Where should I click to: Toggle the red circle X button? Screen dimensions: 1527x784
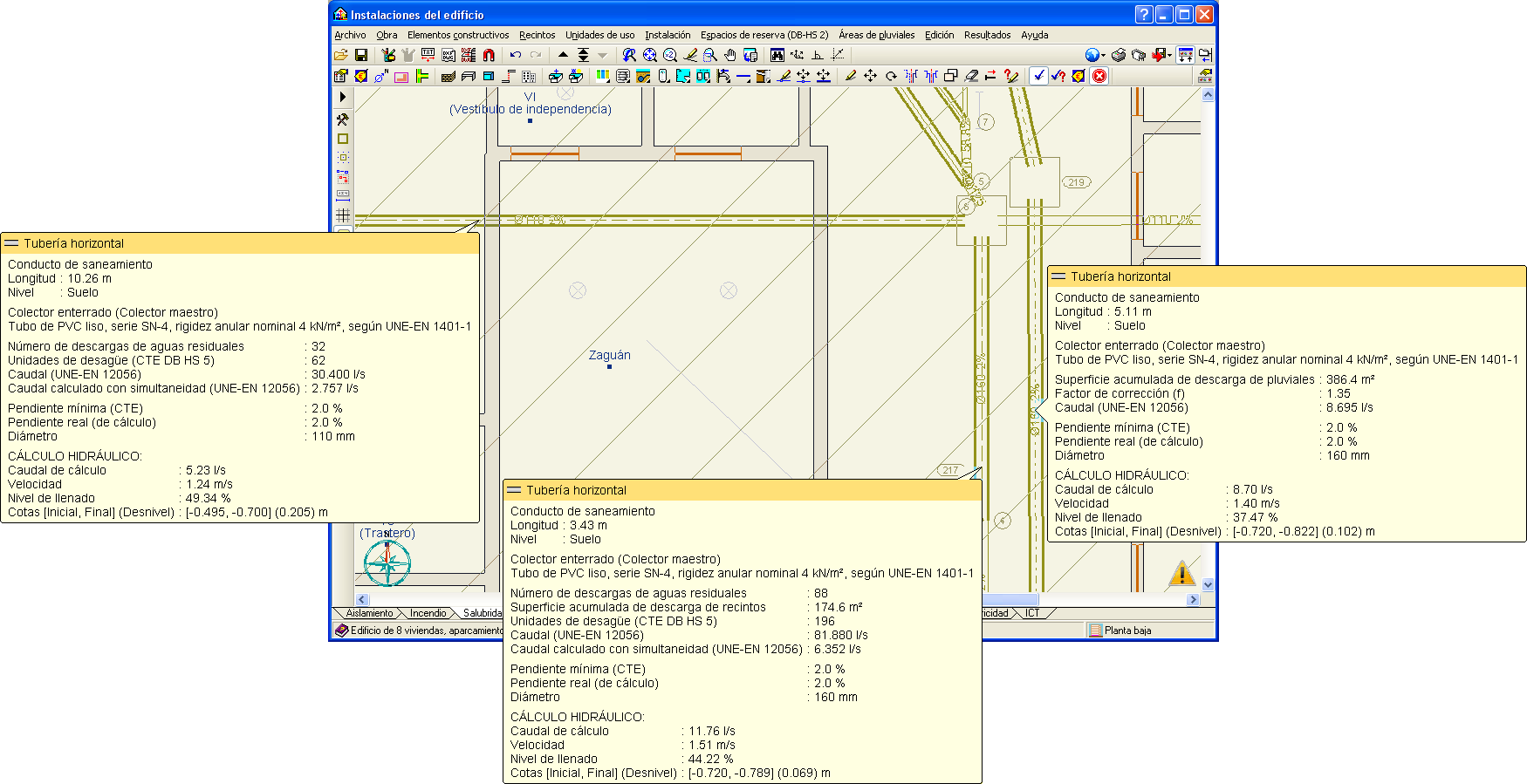[1099, 76]
